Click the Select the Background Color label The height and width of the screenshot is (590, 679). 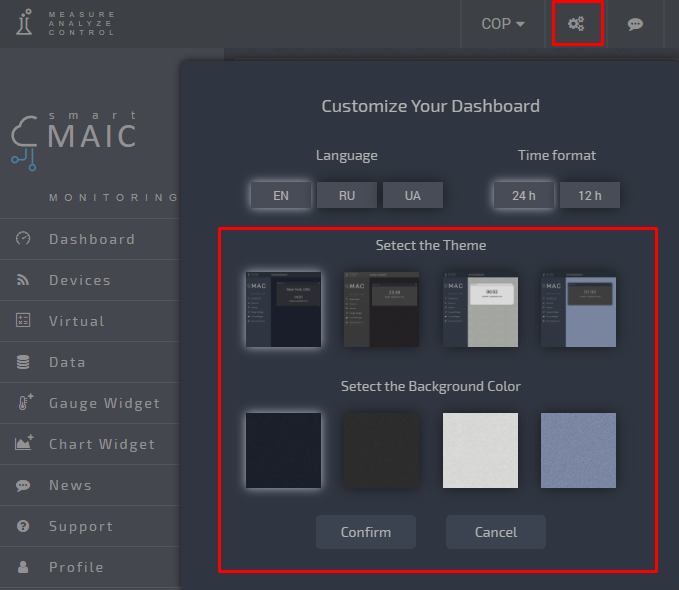pos(431,386)
